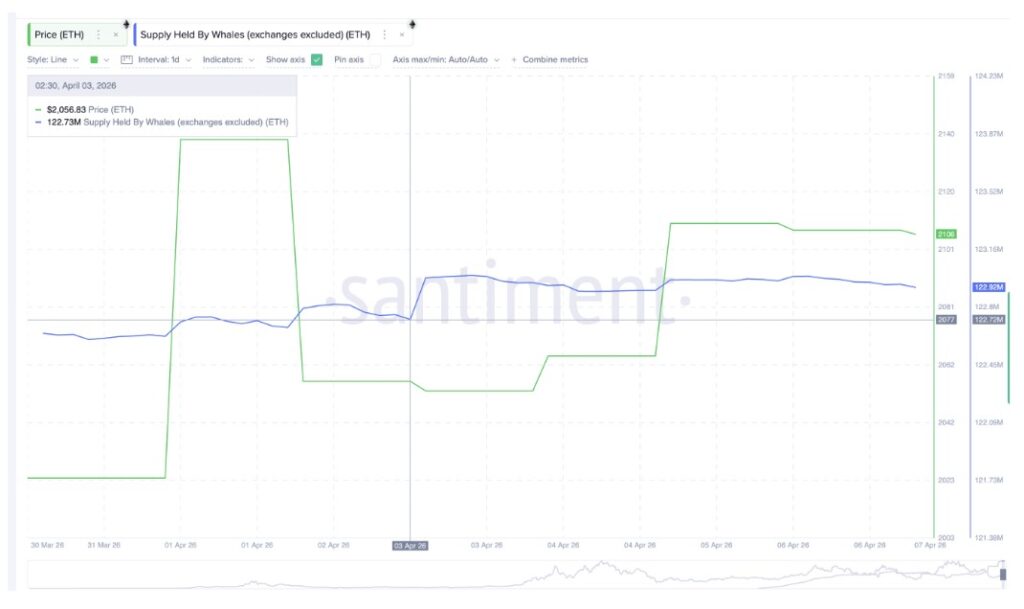
Task: Expand the Interval: 1d dropdown
Action: pos(165,60)
